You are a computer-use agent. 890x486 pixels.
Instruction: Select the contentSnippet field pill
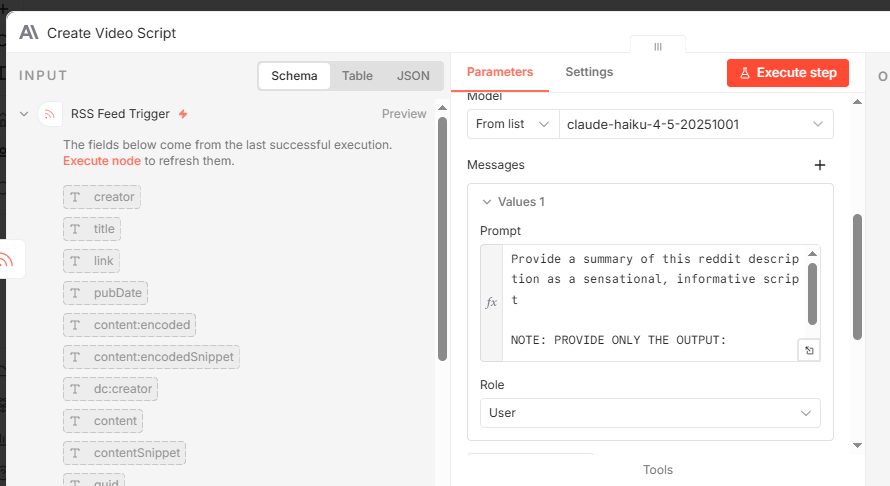point(124,453)
